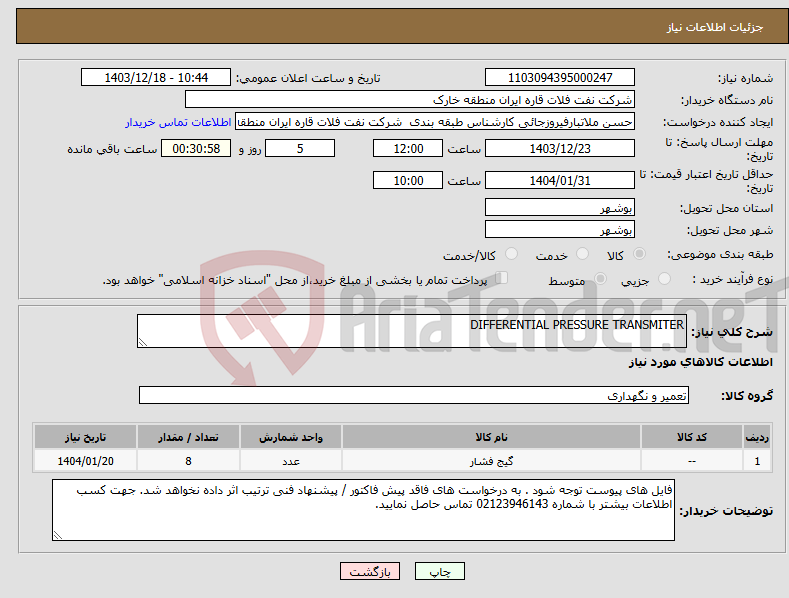Click the گروه کالا label
789x598 pixels.
[x=747, y=396]
